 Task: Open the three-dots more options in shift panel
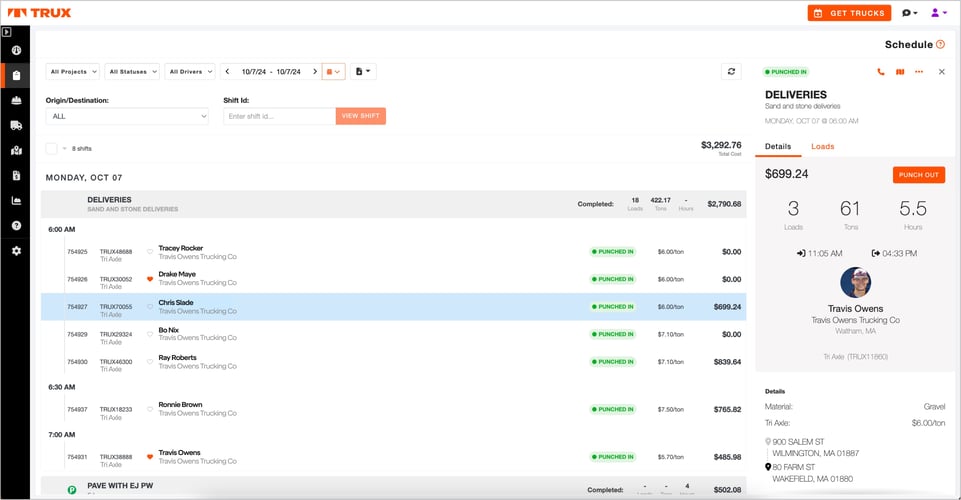pos(919,72)
